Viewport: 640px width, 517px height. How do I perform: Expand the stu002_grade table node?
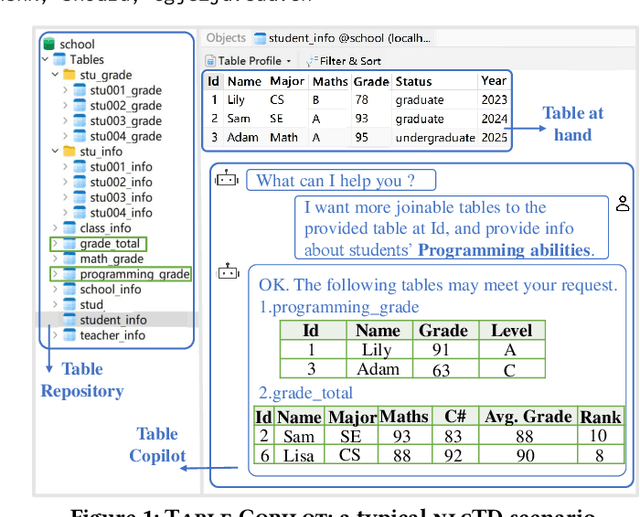pos(65,105)
